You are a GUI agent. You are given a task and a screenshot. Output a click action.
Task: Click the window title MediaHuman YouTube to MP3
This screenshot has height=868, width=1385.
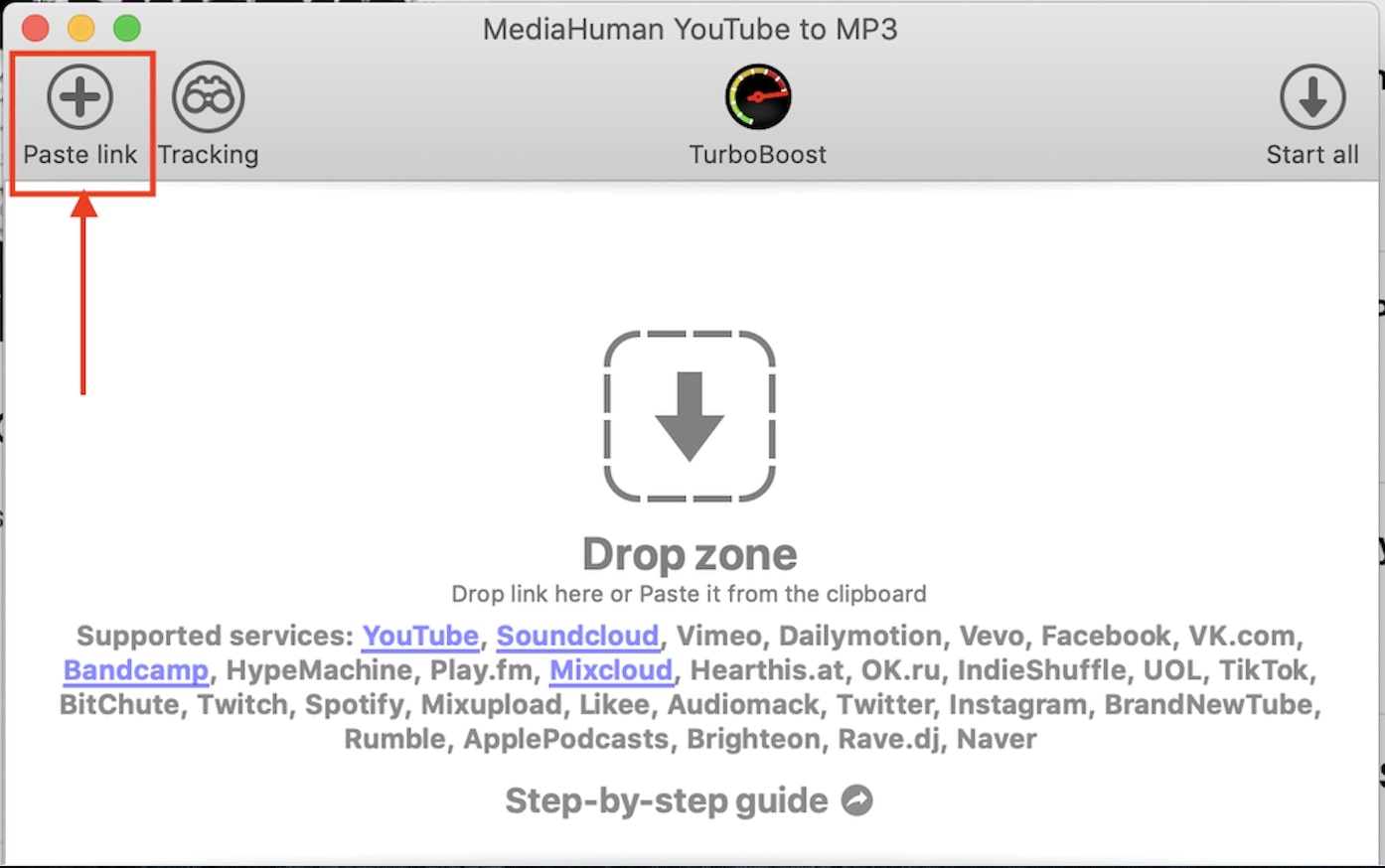coord(691,29)
